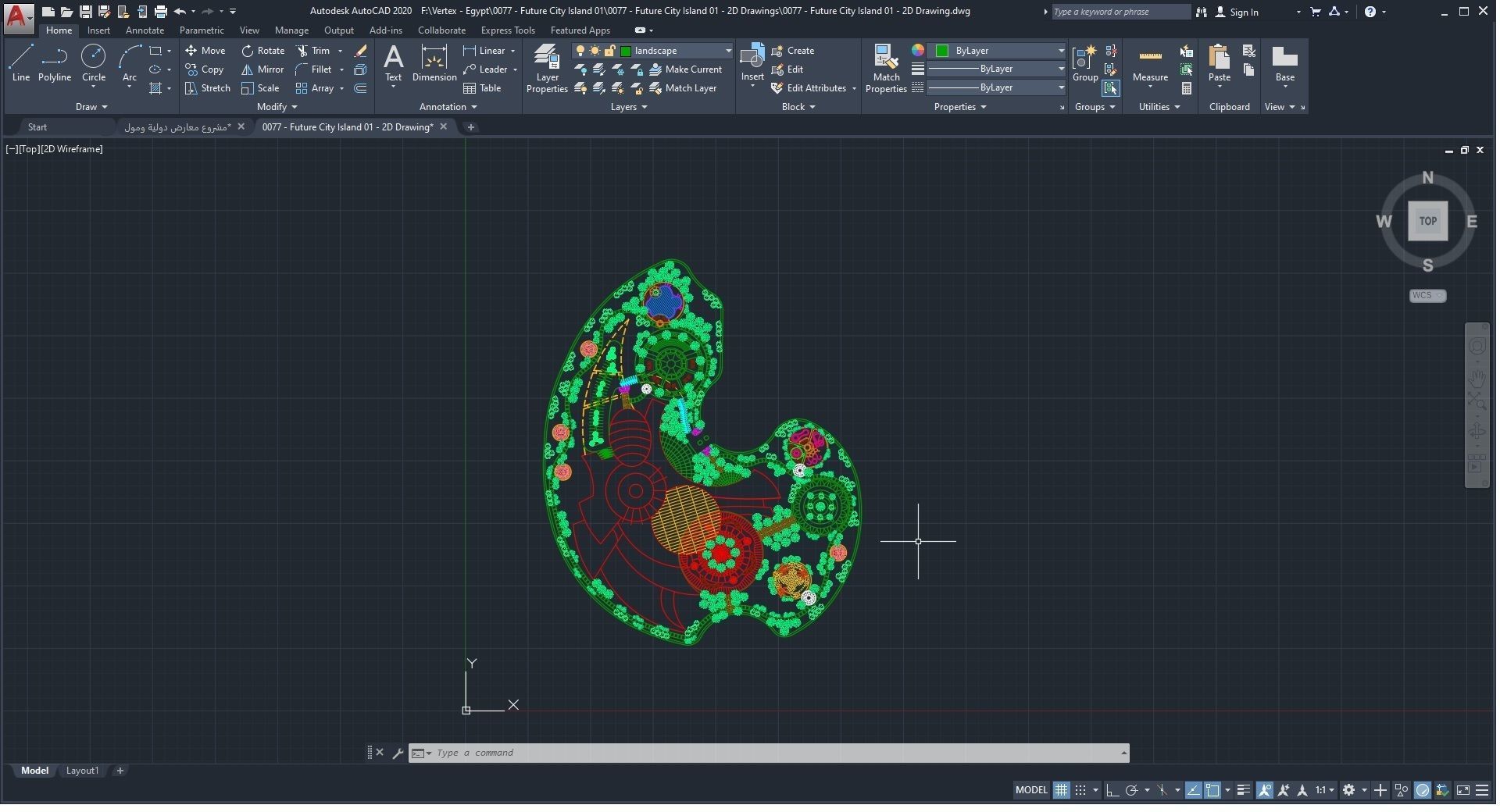Screen dimensions: 1500x812
Task: Toggle Polar Tracking in status bar
Action: coord(1131,790)
